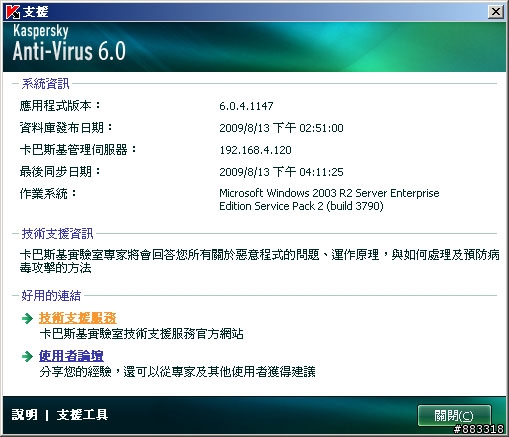The width and height of the screenshot is (509, 437).
Task: Click the 關閉(C) button
Action: (x=454, y=415)
